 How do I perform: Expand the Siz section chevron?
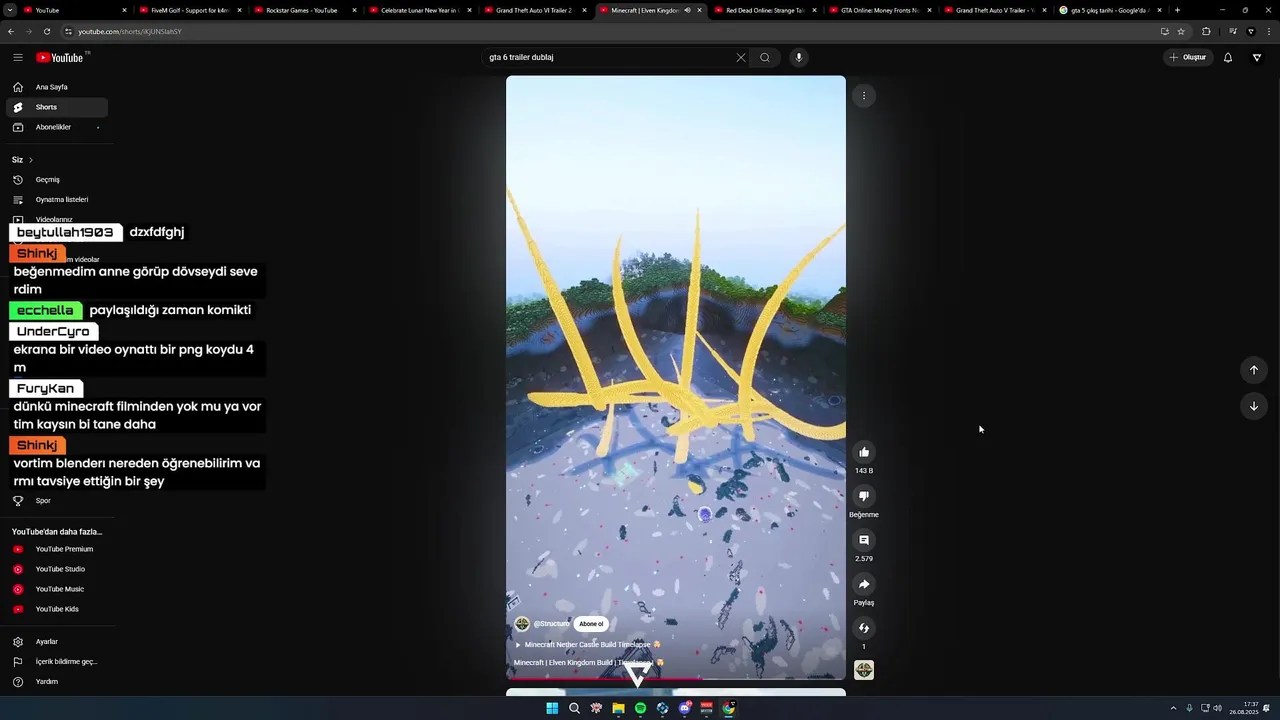click(x=30, y=160)
